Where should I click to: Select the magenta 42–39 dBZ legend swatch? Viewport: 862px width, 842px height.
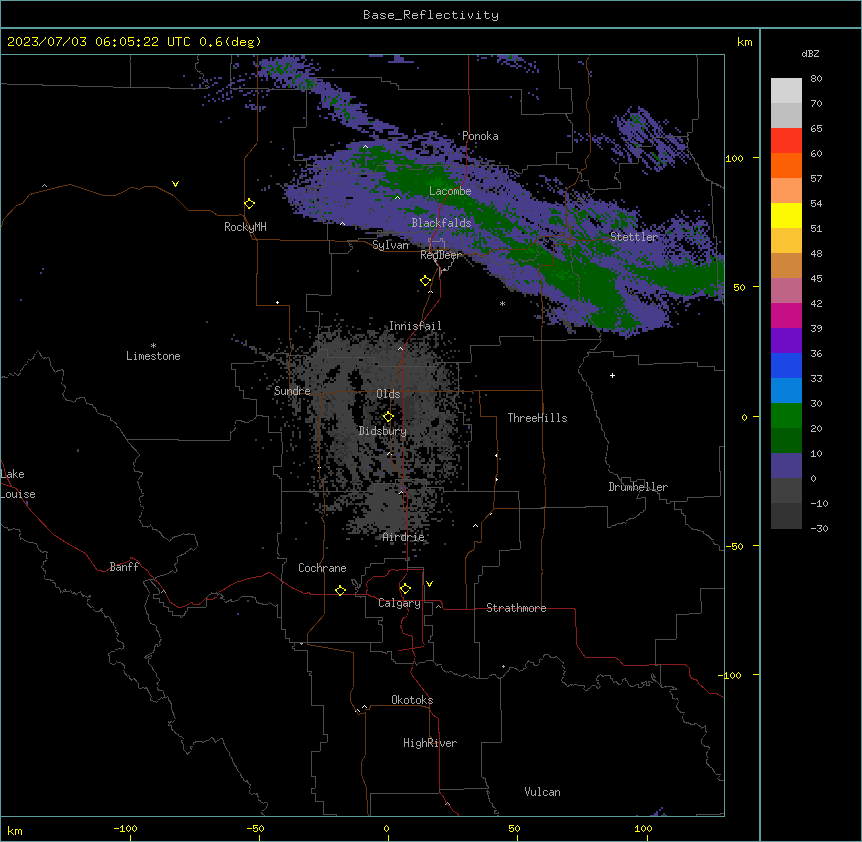tap(786, 315)
